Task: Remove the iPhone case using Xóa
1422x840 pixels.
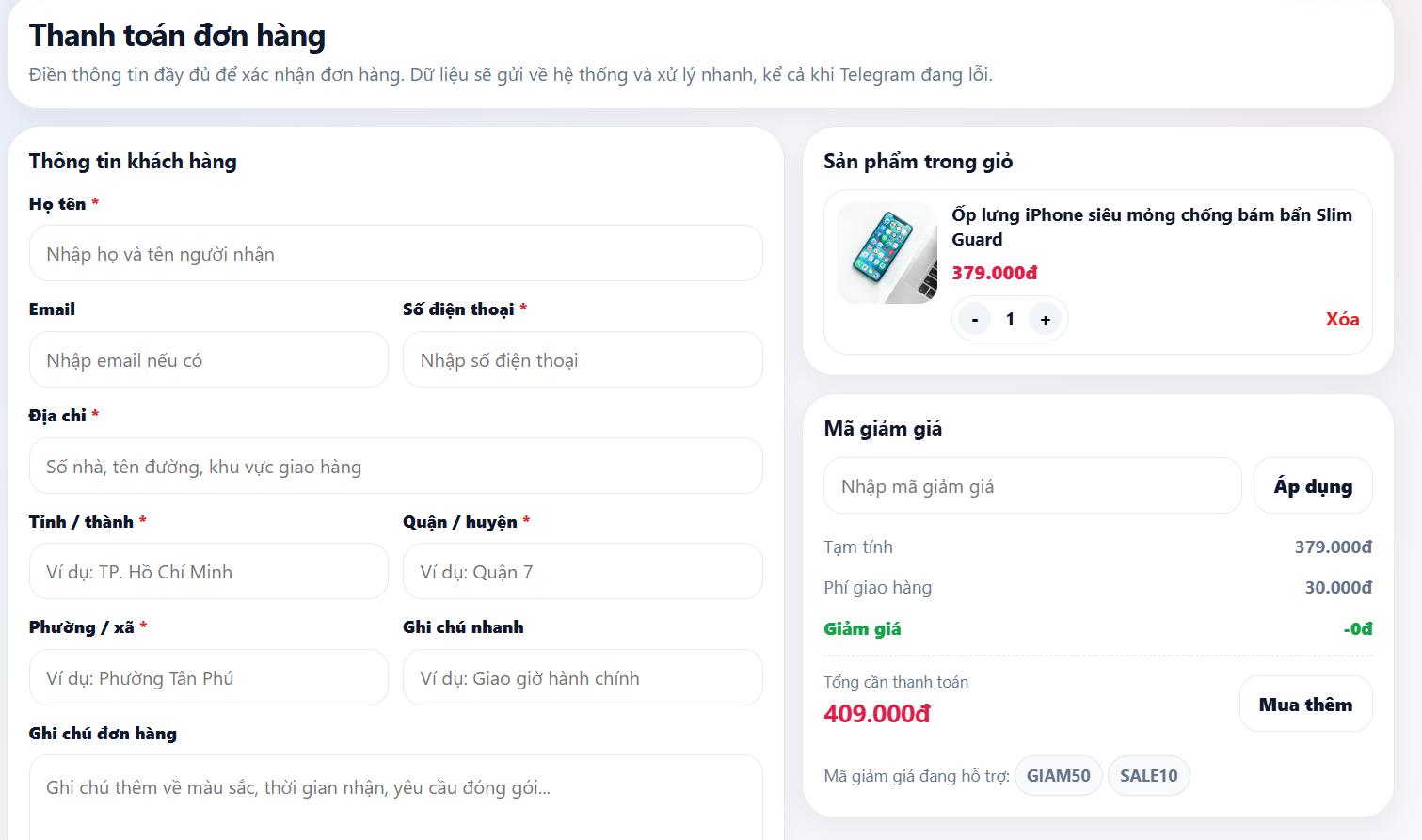Action: [1342, 318]
